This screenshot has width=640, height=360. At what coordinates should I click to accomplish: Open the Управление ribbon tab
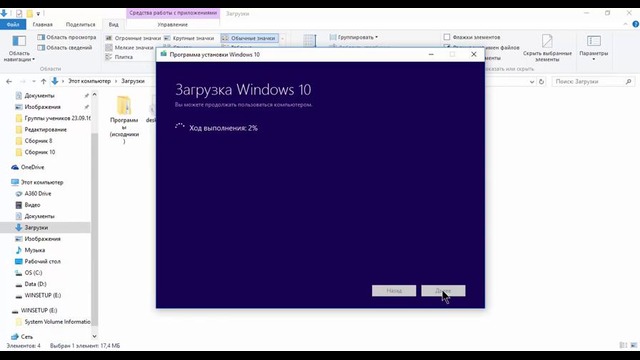click(x=173, y=24)
